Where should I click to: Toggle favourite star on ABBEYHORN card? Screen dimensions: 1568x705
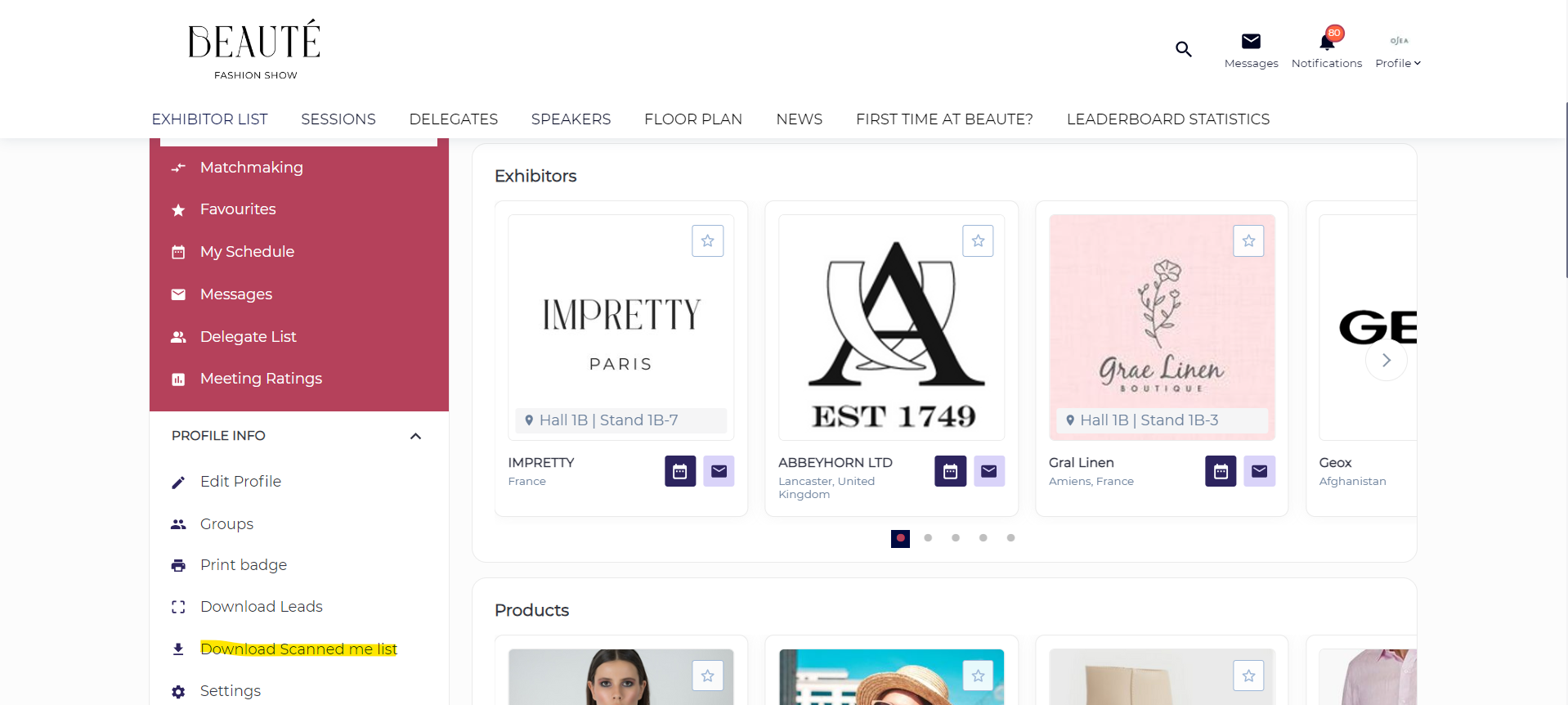pyautogui.click(x=978, y=241)
